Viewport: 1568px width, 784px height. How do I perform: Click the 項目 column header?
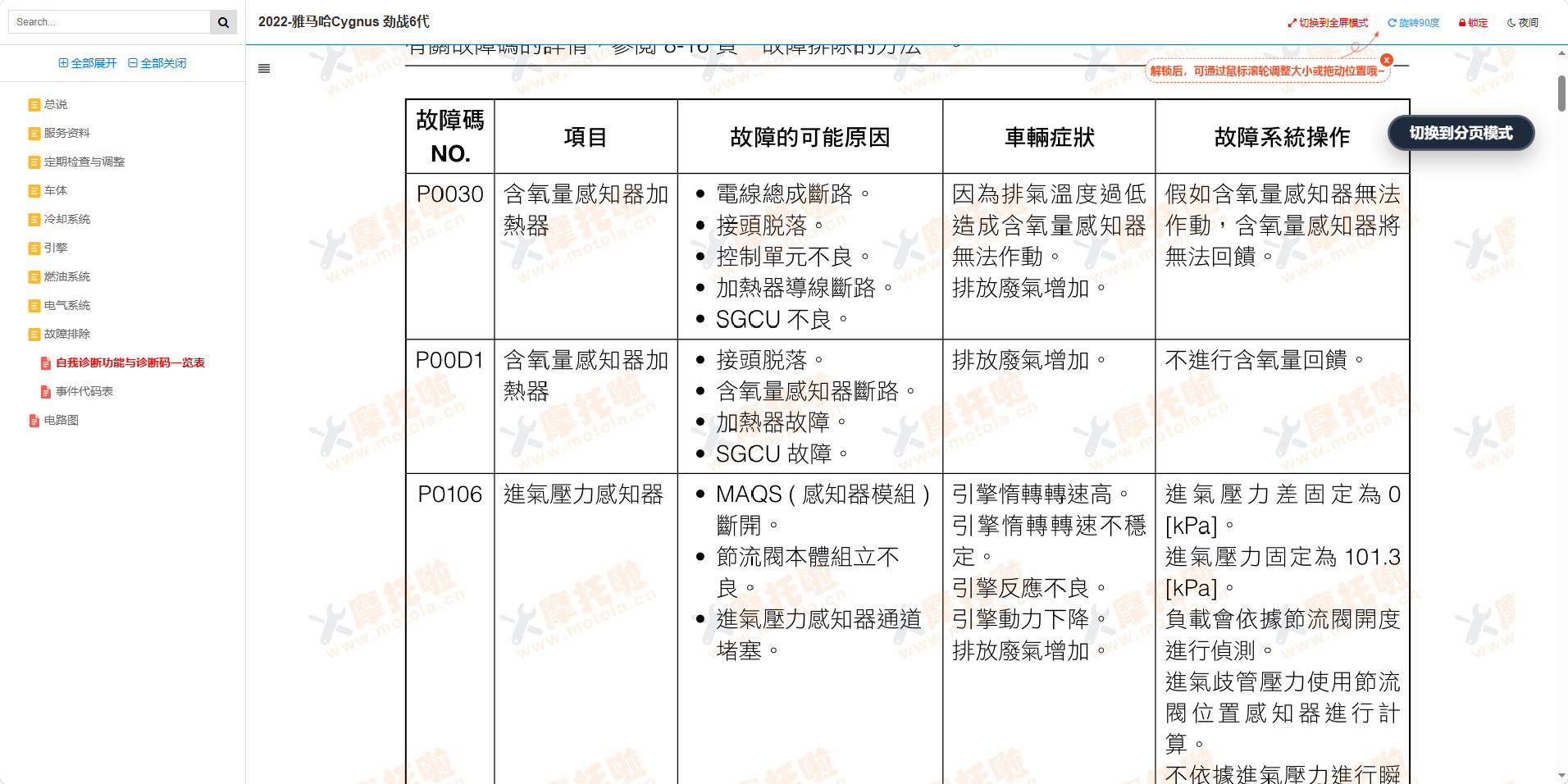[586, 137]
